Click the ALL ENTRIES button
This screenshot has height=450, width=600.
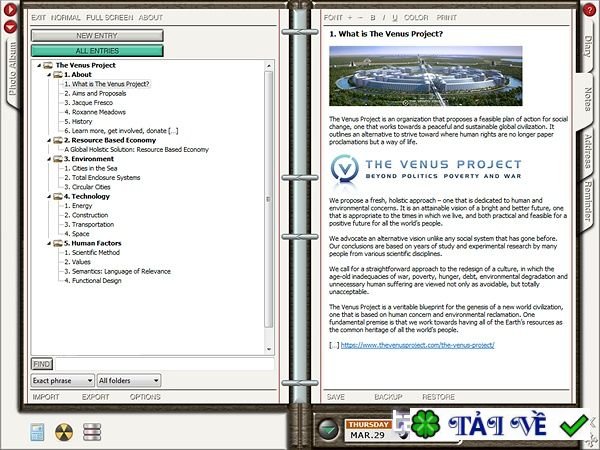[x=97, y=51]
